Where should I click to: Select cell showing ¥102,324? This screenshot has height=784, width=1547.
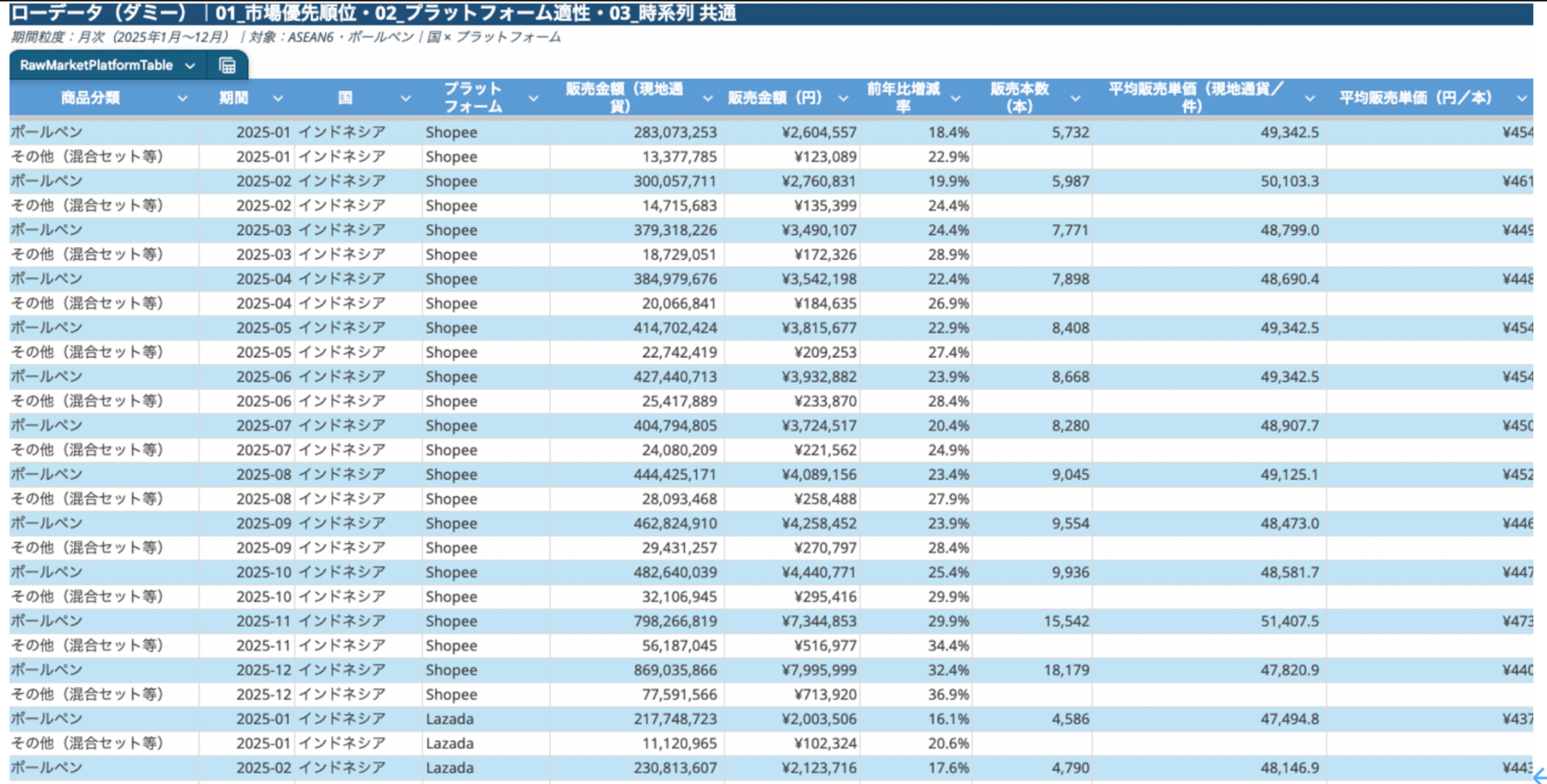pos(792,744)
